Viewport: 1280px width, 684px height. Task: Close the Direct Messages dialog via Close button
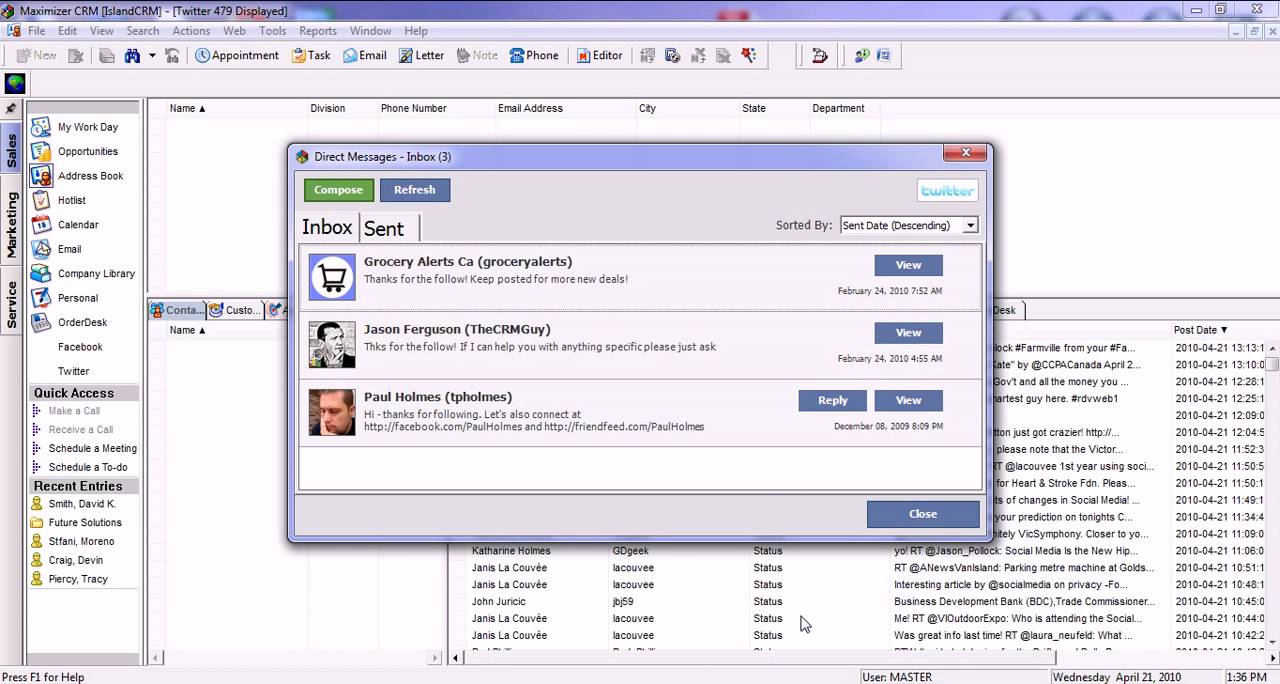[923, 514]
